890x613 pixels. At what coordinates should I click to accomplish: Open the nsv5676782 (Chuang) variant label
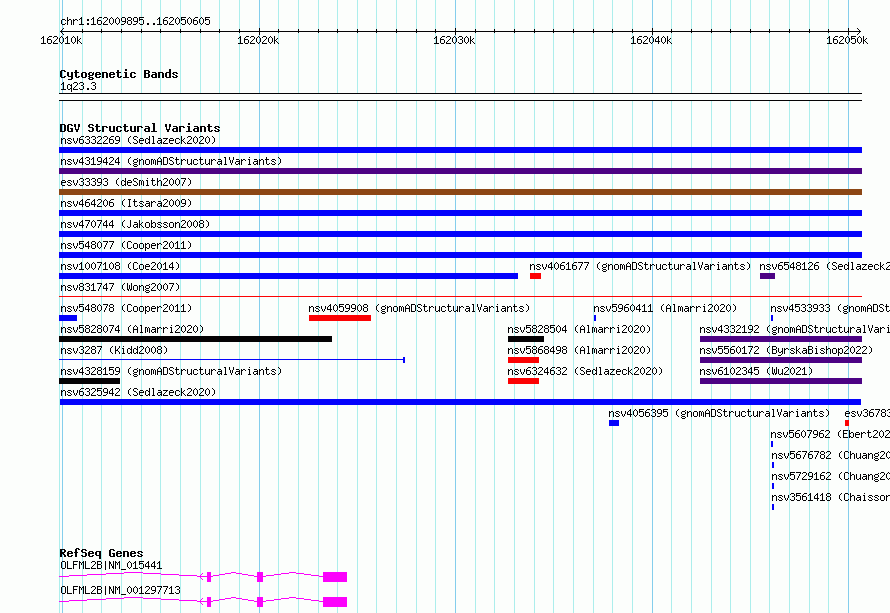pyautogui.click(x=830, y=455)
